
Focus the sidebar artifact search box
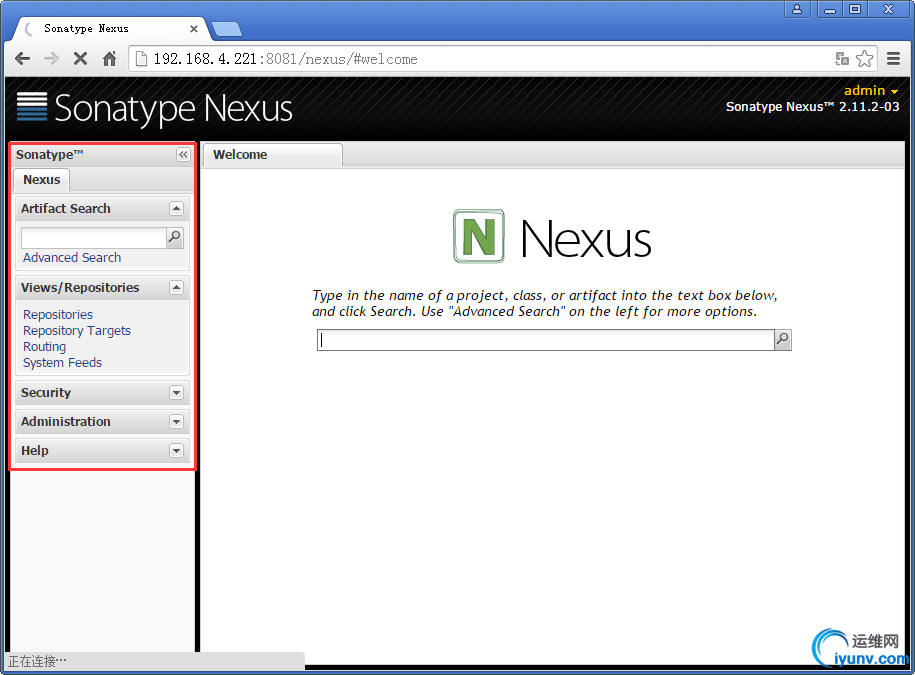coord(94,237)
